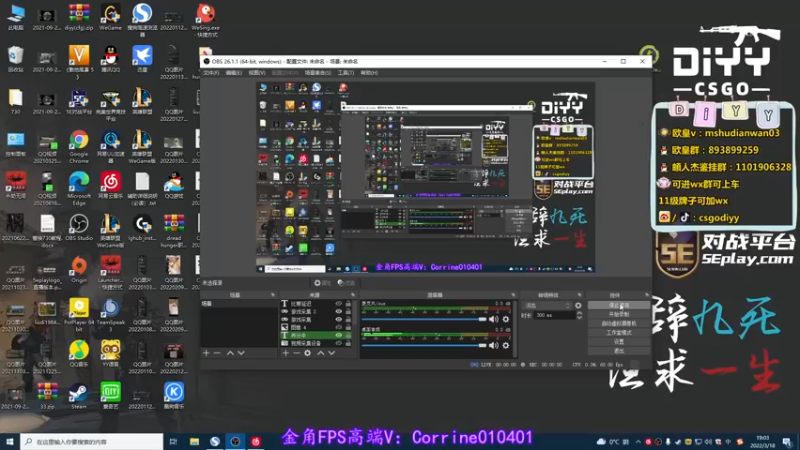Image resolution: width=800 pixels, height=450 pixels.
Task: Pop out the Scene Transitions dock header icon
Action: pyautogui.click(x=579, y=295)
